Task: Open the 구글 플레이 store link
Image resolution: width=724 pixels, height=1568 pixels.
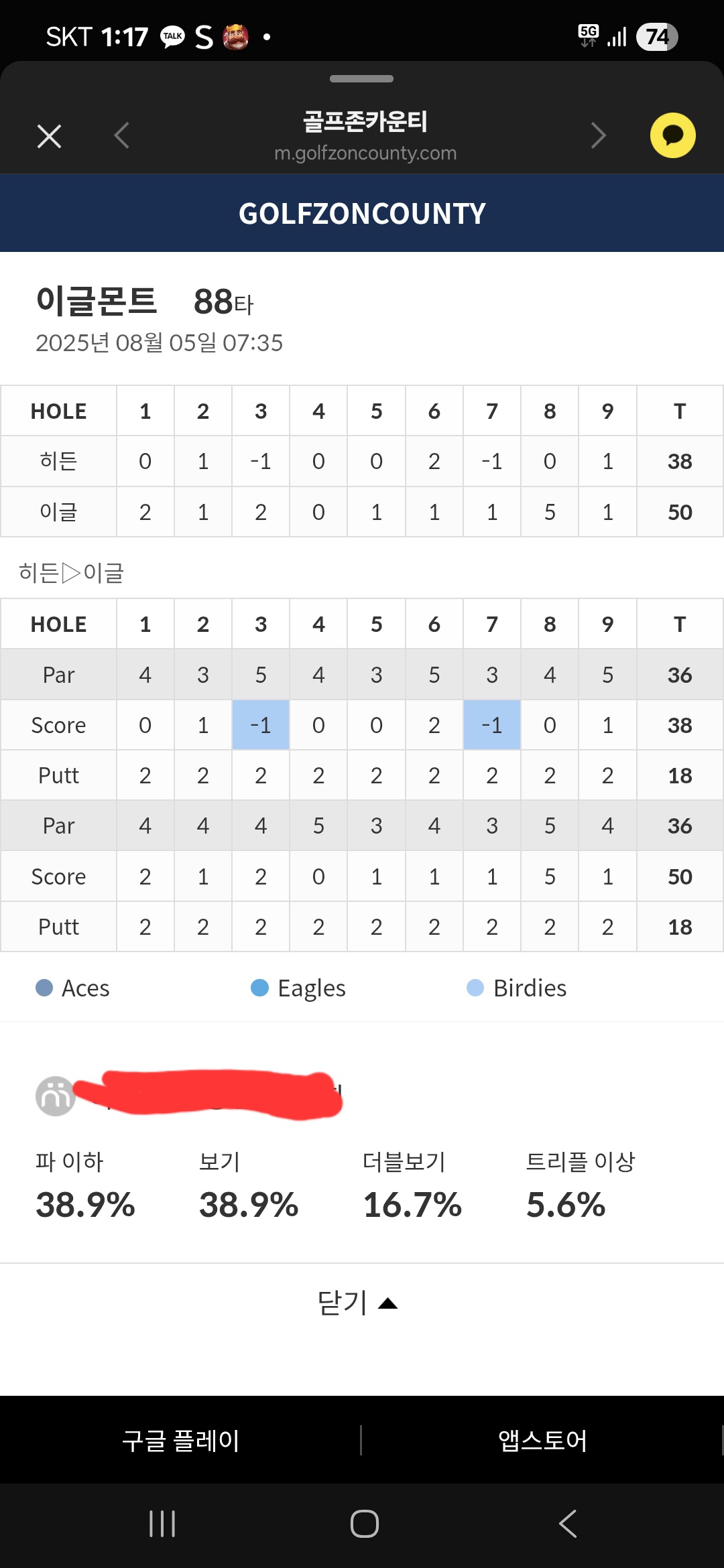Action: tap(181, 1440)
